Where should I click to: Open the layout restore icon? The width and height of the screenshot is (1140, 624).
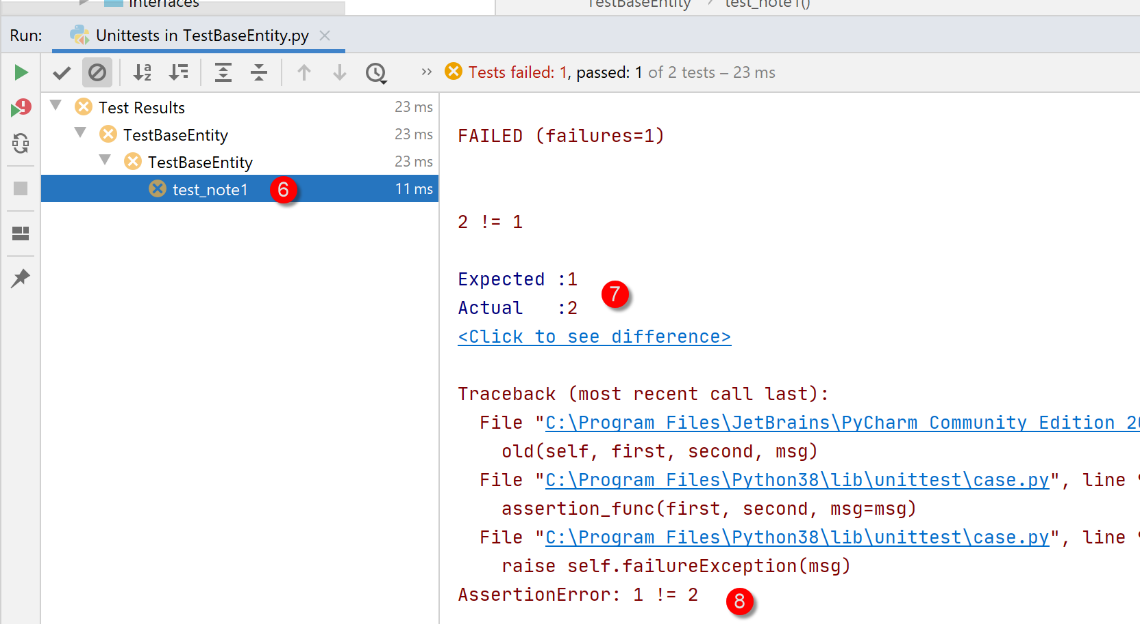20,234
